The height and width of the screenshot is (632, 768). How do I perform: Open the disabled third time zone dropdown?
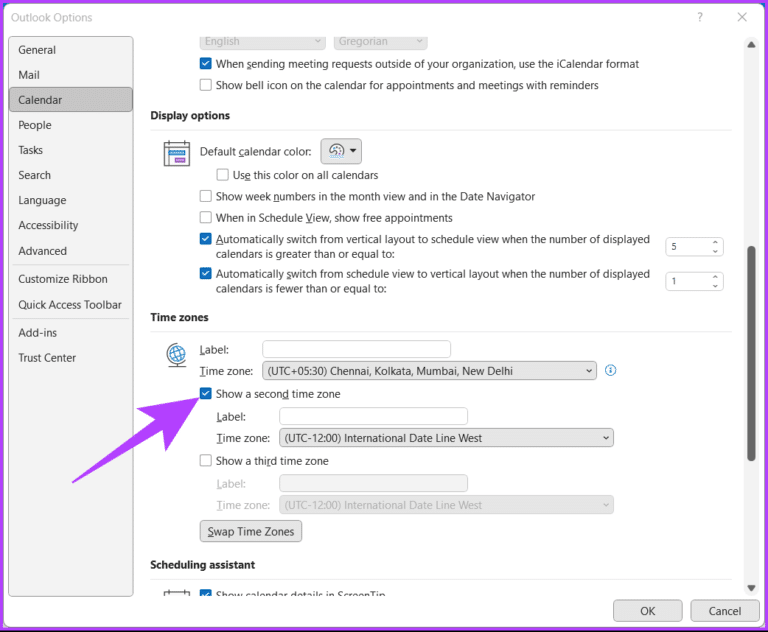click(x=446, y=505)
